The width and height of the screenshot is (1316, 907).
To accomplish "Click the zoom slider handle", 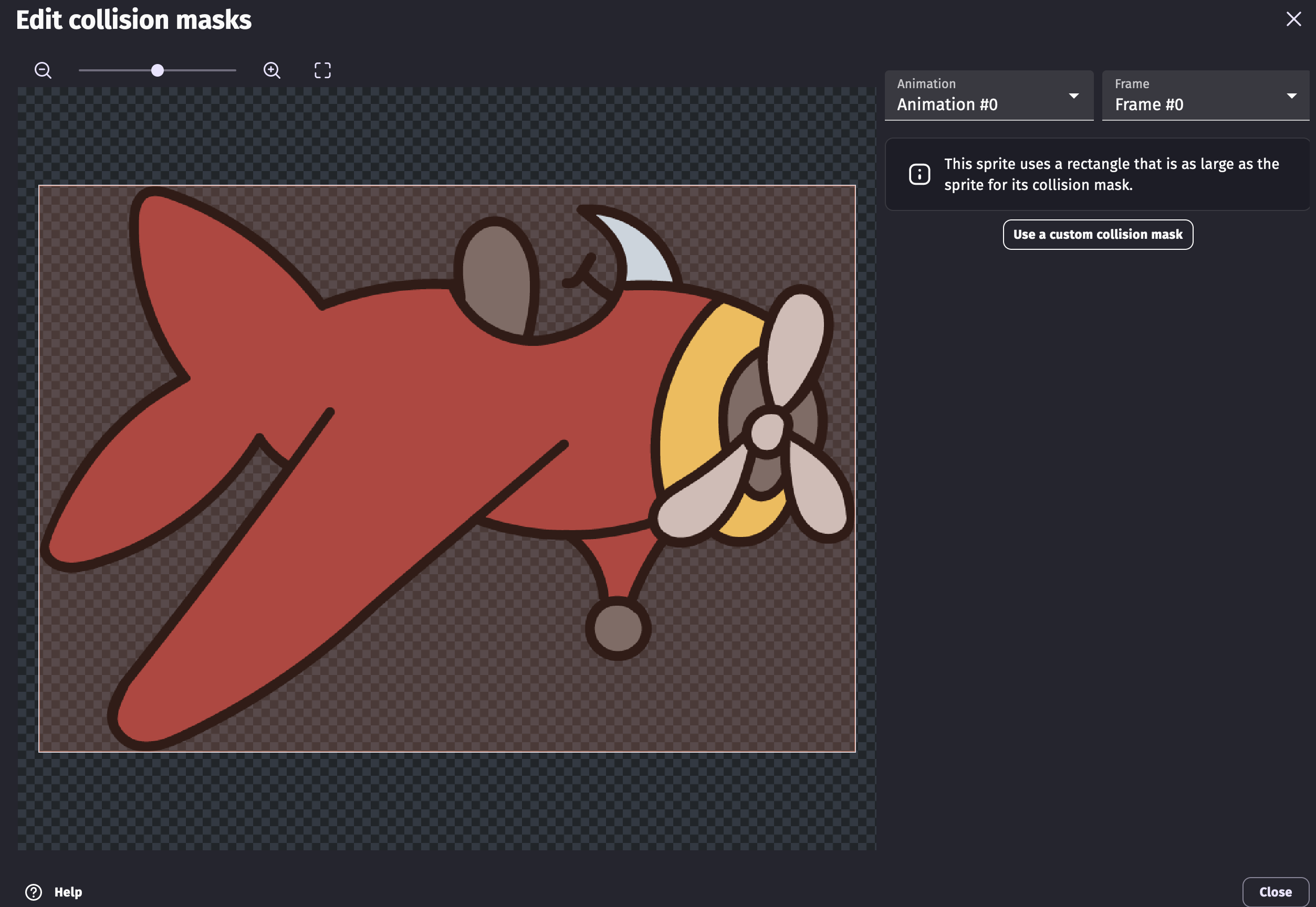I will click(x=158, y=70).
